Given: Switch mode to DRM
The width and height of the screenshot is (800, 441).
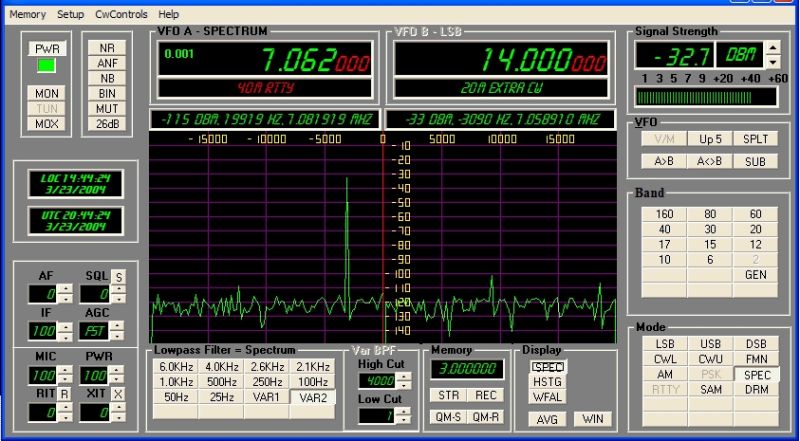Looking at the screenshot, I should click(x=757, y=389).
